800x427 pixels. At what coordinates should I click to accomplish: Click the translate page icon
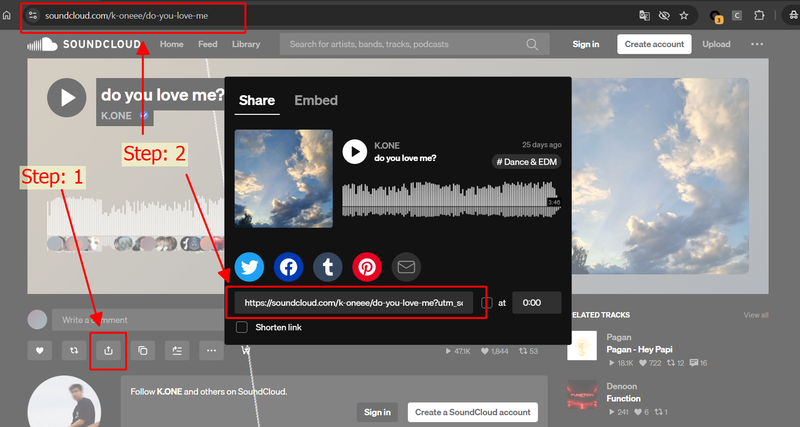tap(644, 15)
